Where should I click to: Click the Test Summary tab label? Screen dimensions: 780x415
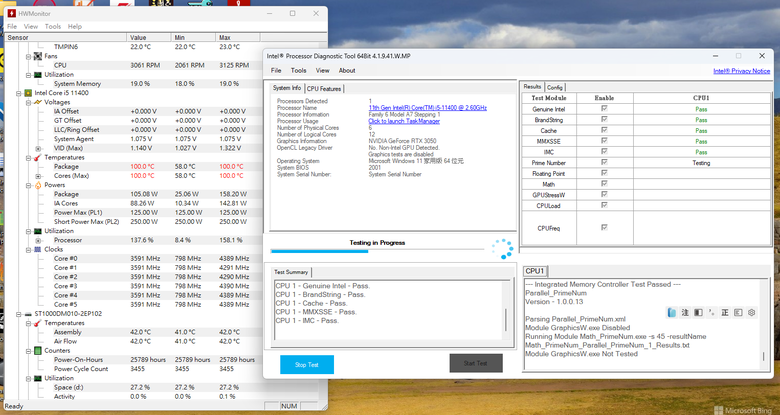(291, 272)
